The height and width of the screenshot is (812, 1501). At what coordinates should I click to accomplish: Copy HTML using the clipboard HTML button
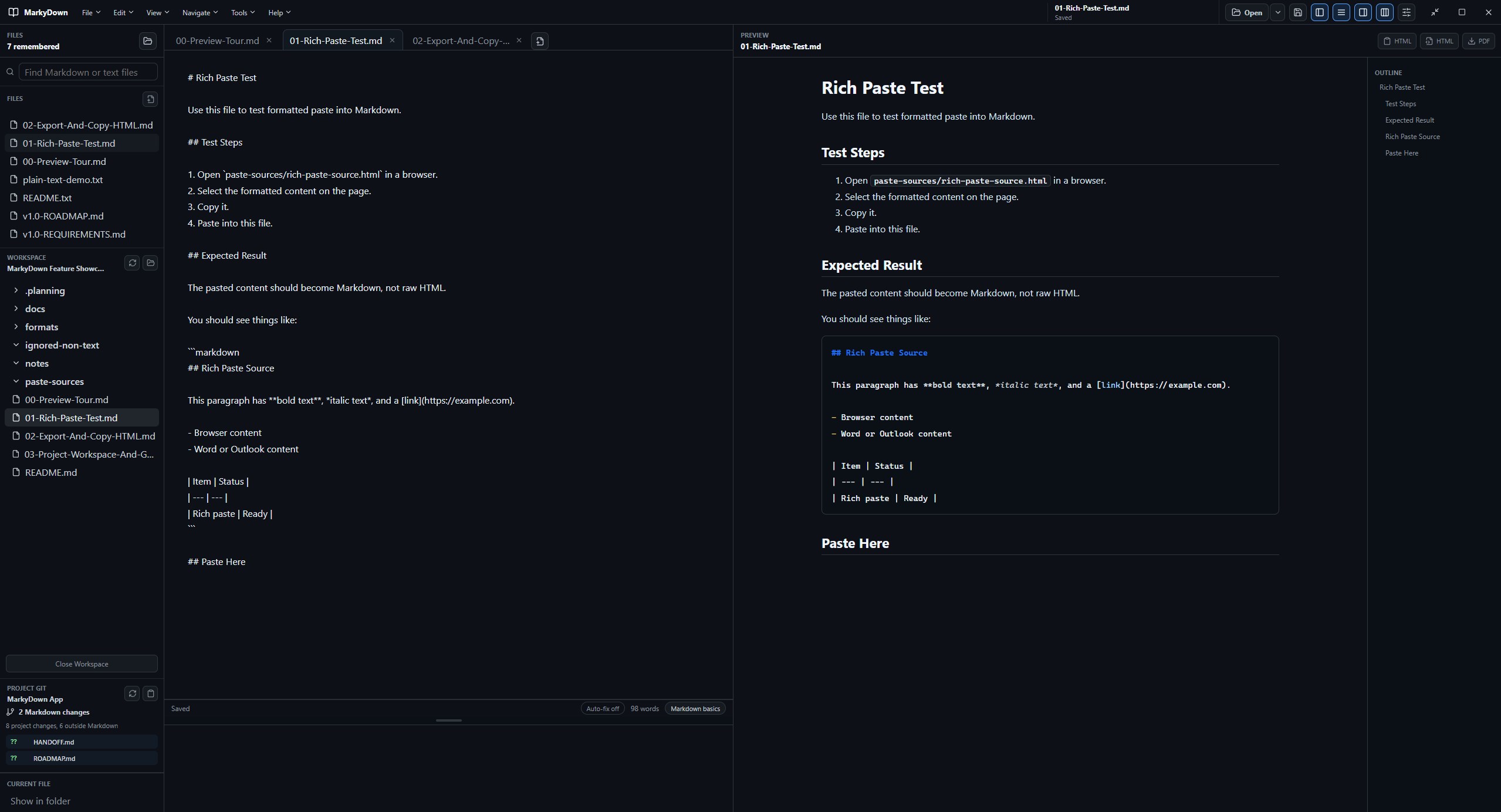click(x=1397, y=41)
